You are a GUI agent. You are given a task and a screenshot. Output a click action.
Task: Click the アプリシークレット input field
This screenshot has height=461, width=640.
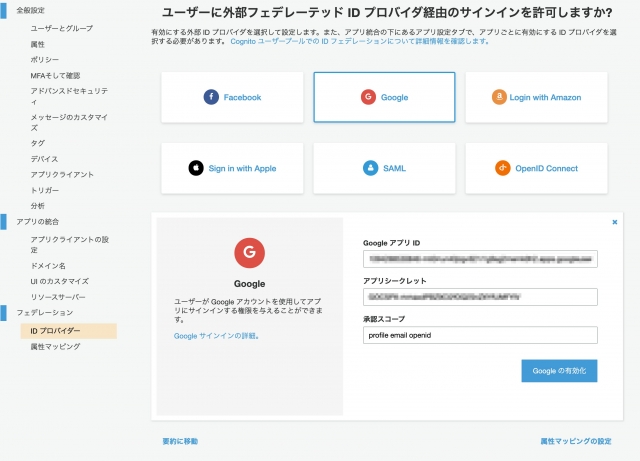pos(480,297)
